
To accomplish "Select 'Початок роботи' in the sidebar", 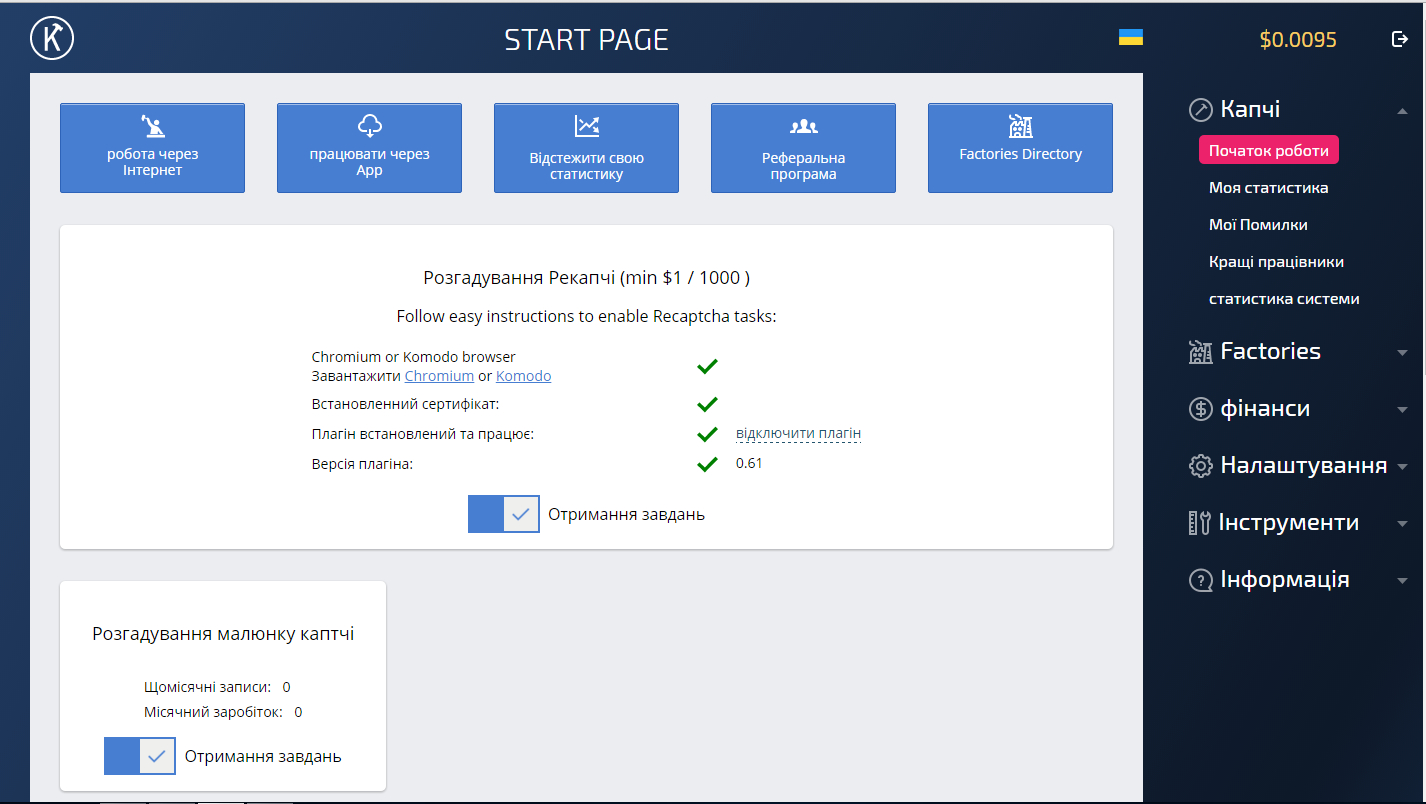I will click(x=1268, y=151).
